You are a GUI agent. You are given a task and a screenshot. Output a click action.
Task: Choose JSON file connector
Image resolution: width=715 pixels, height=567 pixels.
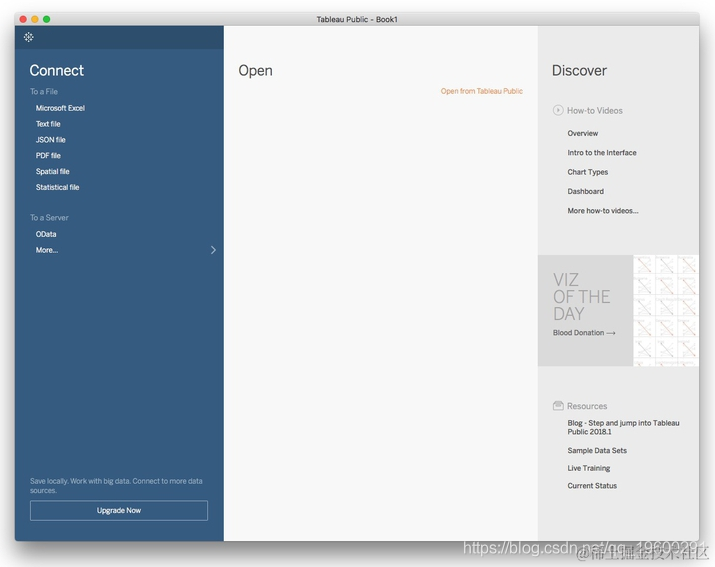click(51, 140)
